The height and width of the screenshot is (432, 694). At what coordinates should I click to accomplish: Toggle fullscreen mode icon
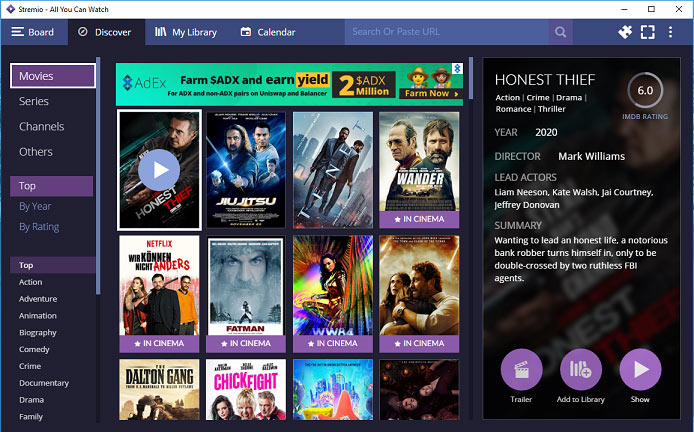648,32
